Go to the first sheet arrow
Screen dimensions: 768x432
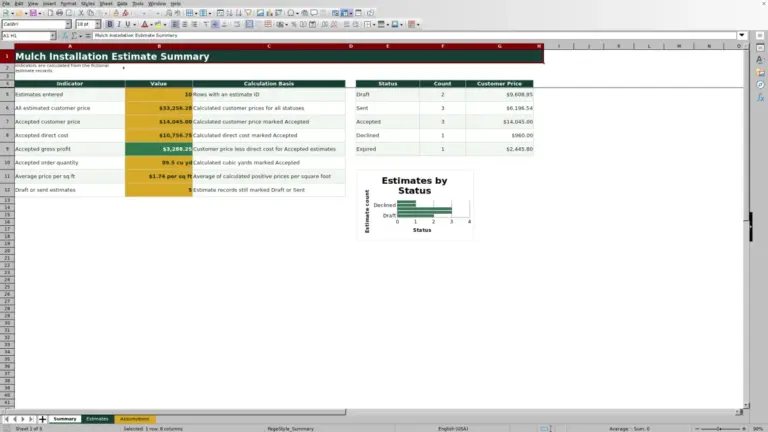[6, 419]
